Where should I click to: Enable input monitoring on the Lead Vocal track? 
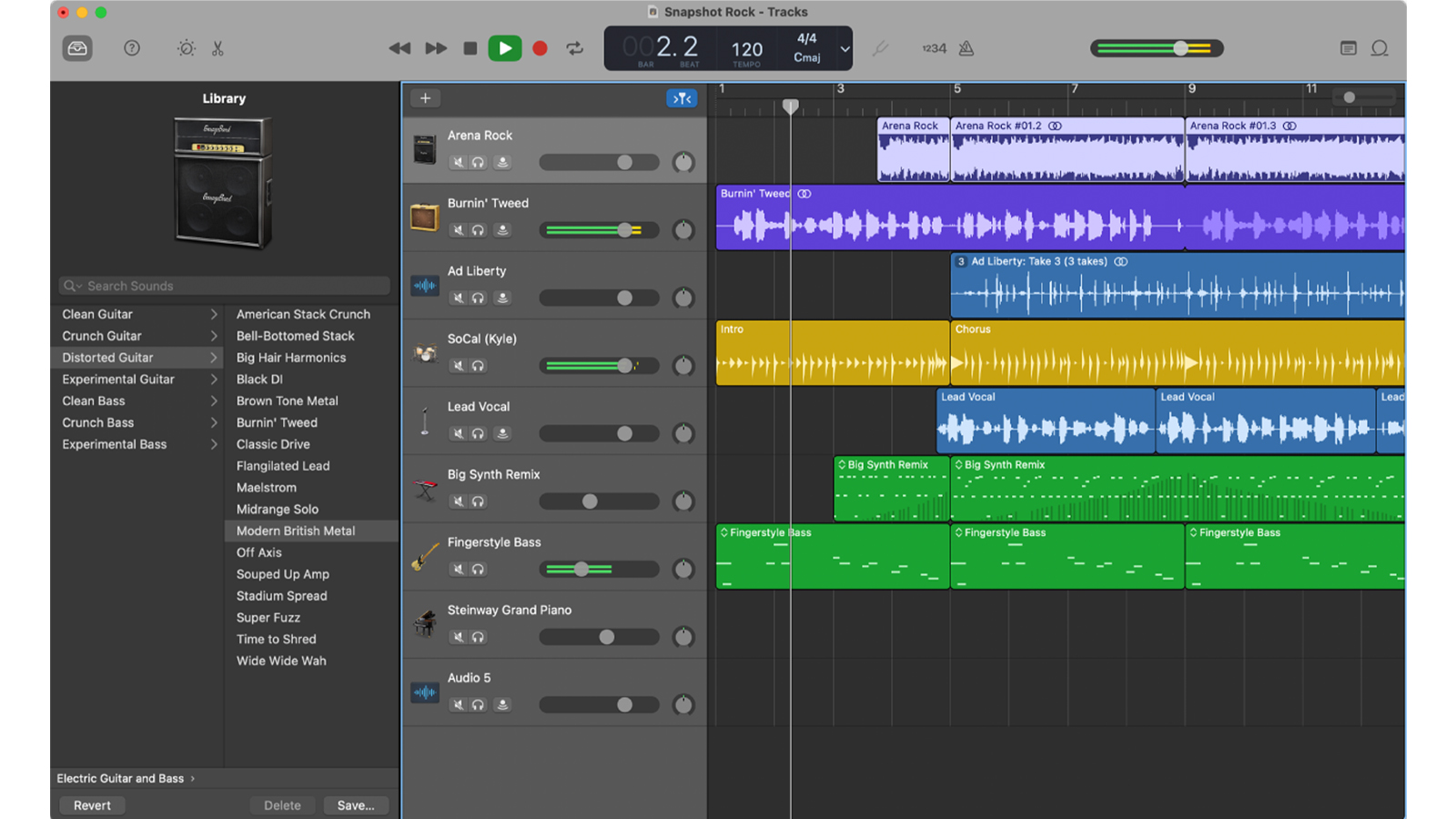coord(501,433)
